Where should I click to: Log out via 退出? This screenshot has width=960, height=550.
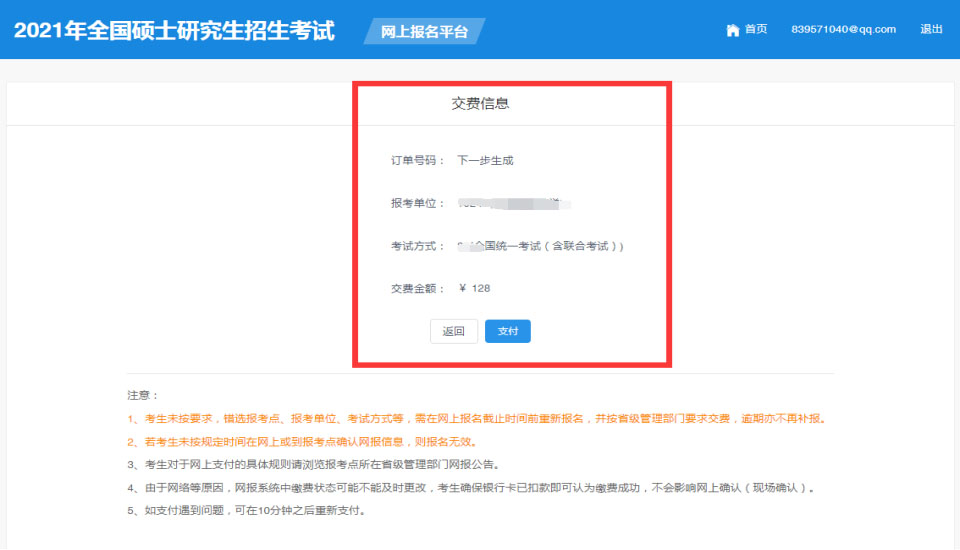click(x=931, y=30)
